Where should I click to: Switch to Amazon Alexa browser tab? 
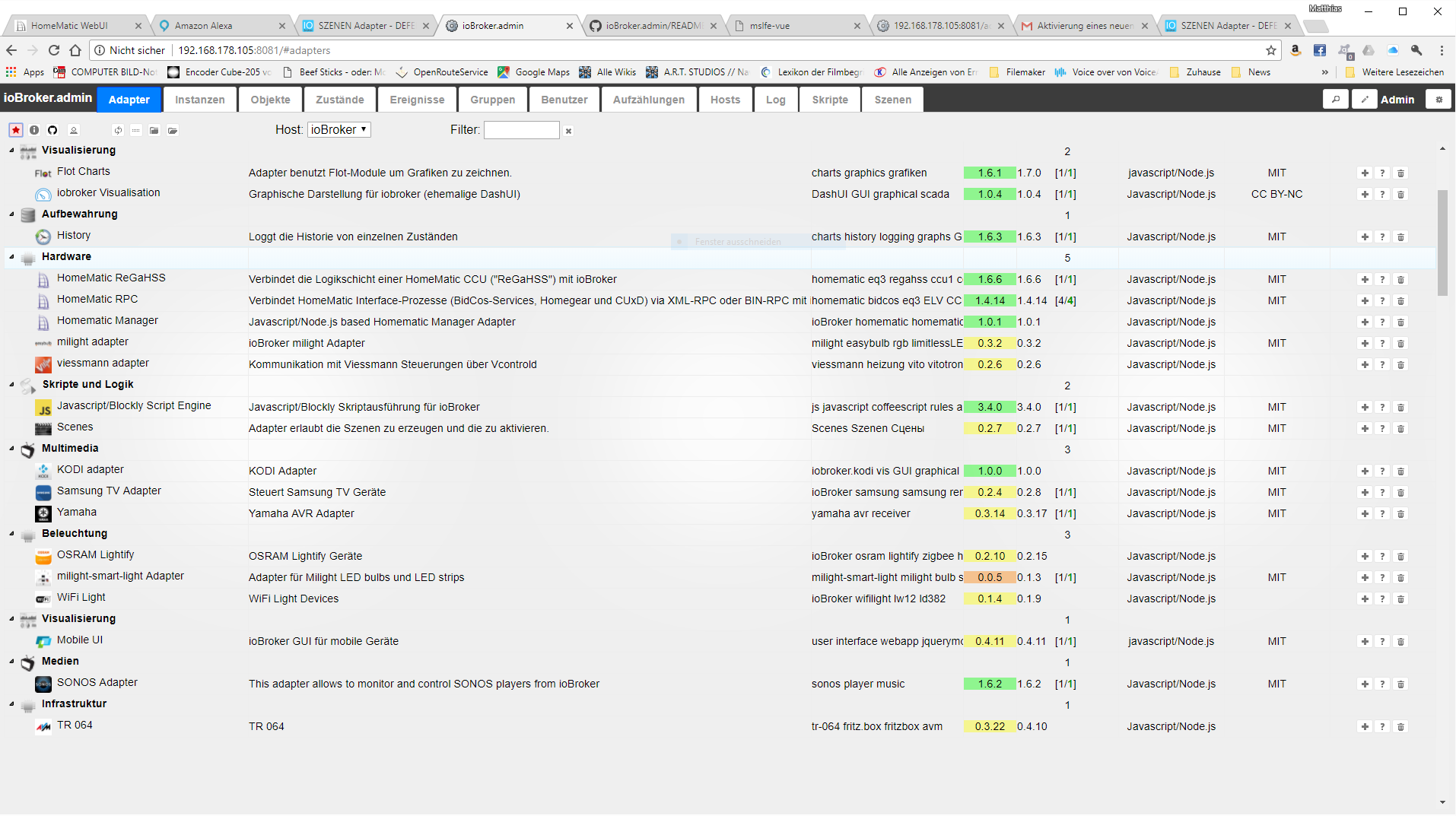click(221, 25)
